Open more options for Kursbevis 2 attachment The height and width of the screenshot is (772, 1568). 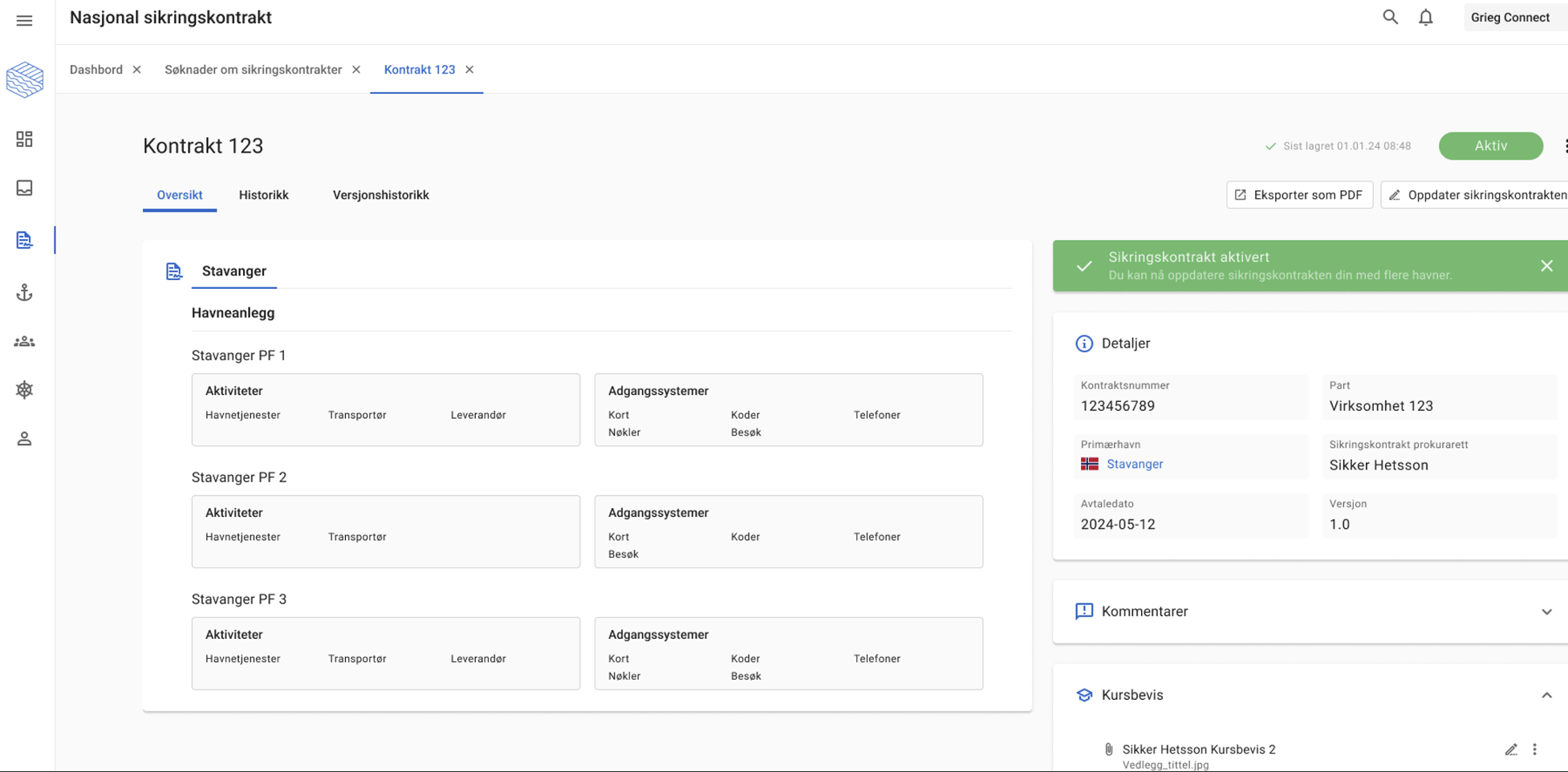coord(1534,750)
